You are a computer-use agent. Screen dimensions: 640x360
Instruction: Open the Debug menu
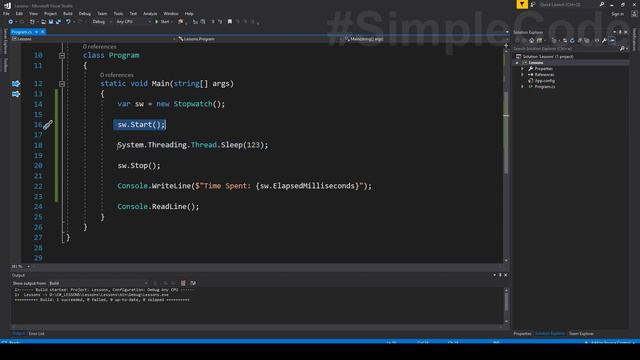[84, 13]
